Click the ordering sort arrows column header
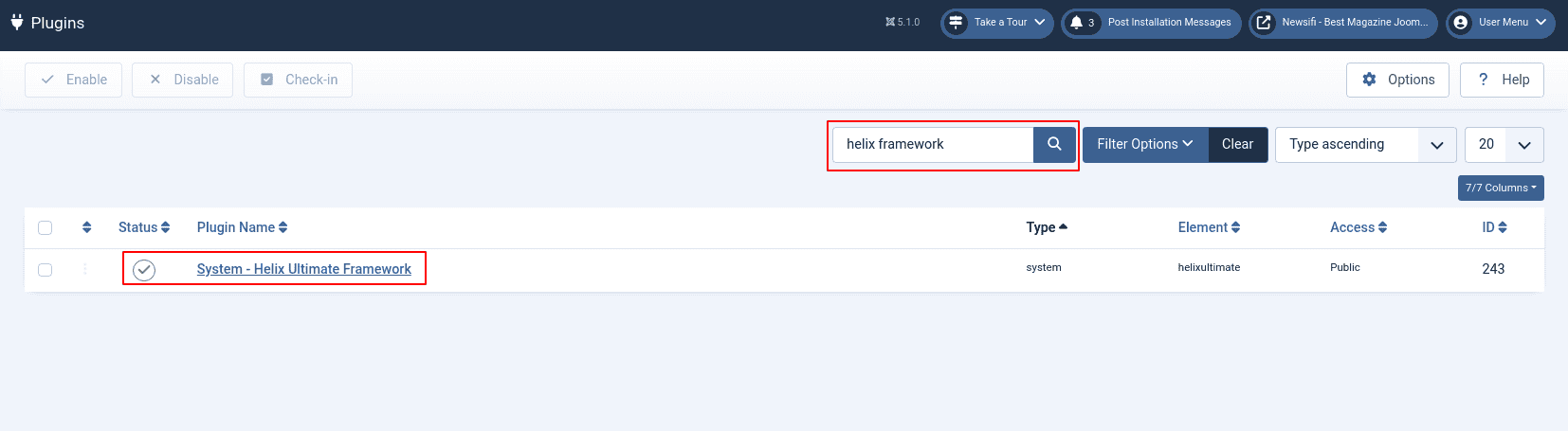Viewport: 1568px width, 431px height. 87,227
